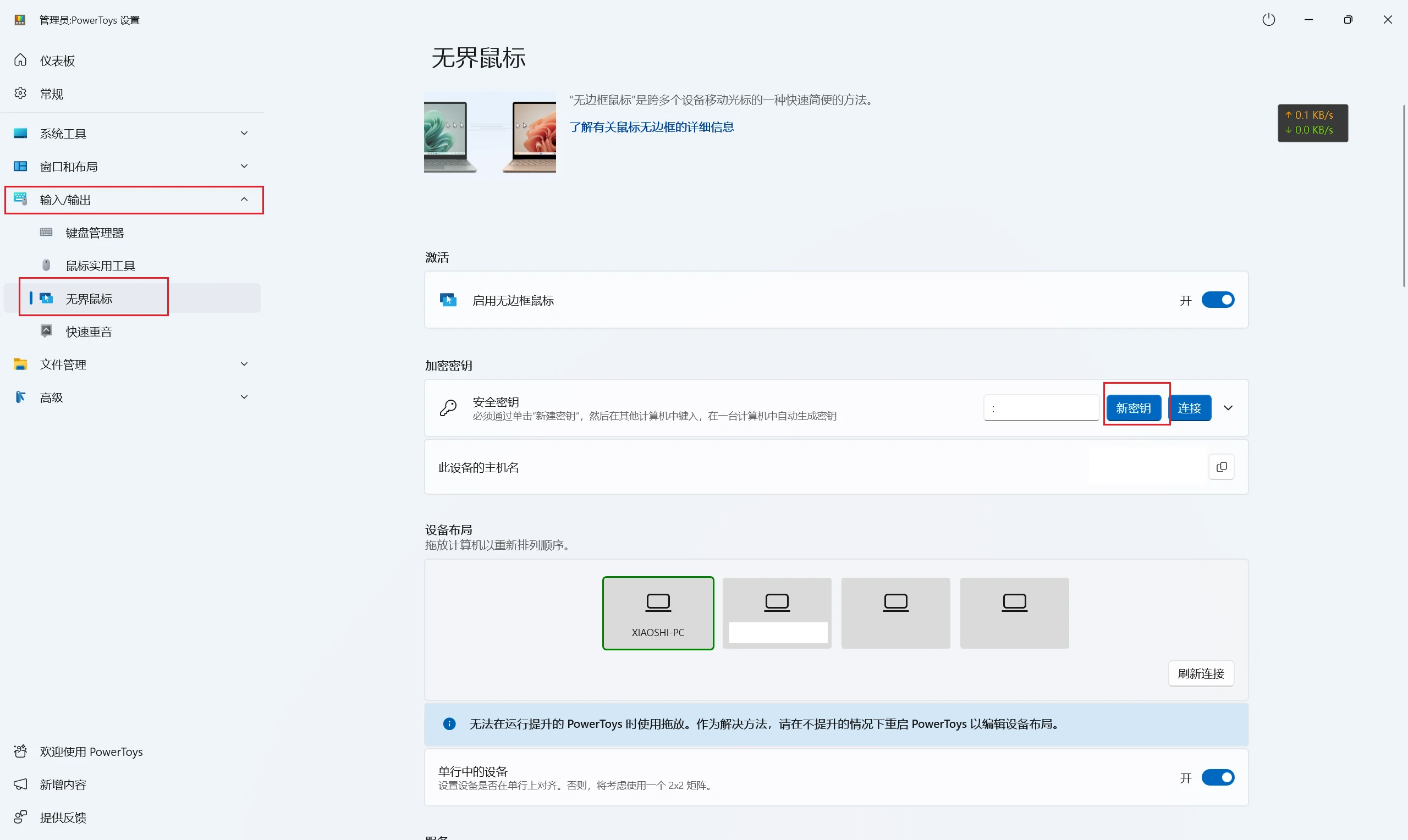Open 快速重音 in the sidebar

pos(132,331)
